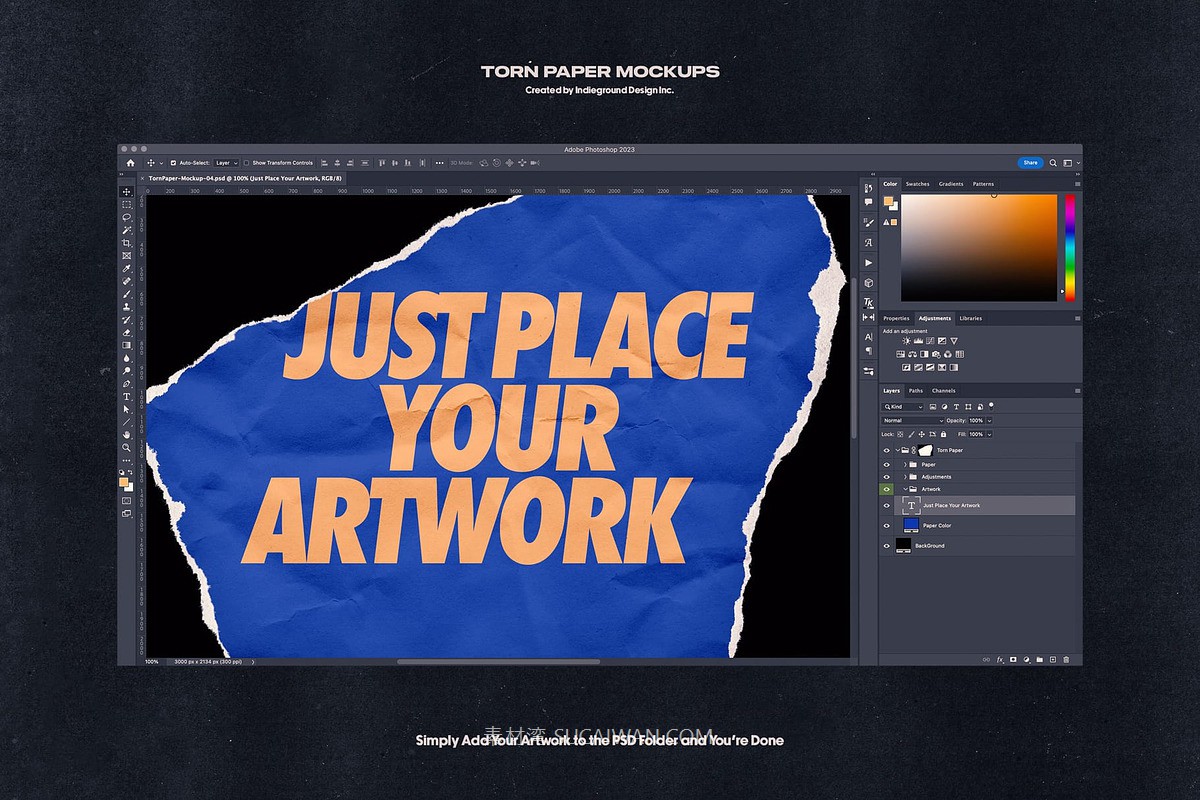
Task: Enable Show Transform Controls checkbox
Action: (x=247, y=162)
